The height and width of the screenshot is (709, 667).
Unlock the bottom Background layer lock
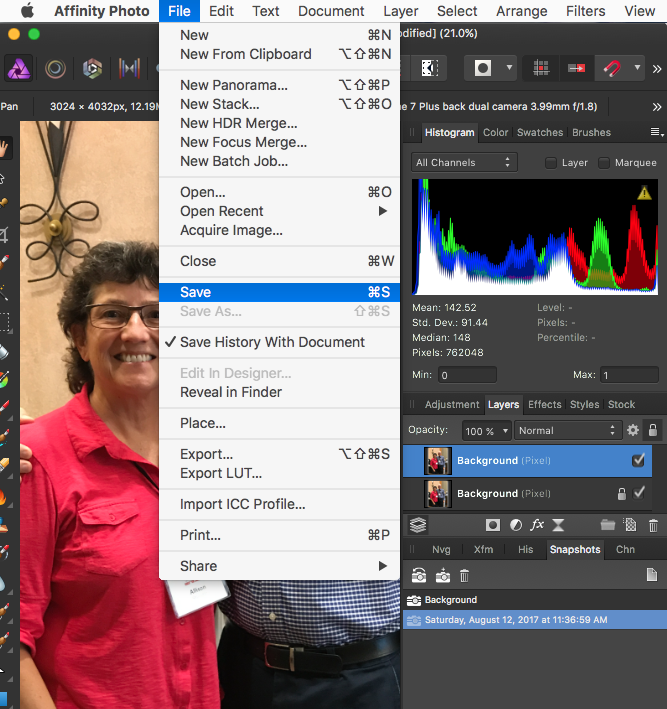pos(622,493)
